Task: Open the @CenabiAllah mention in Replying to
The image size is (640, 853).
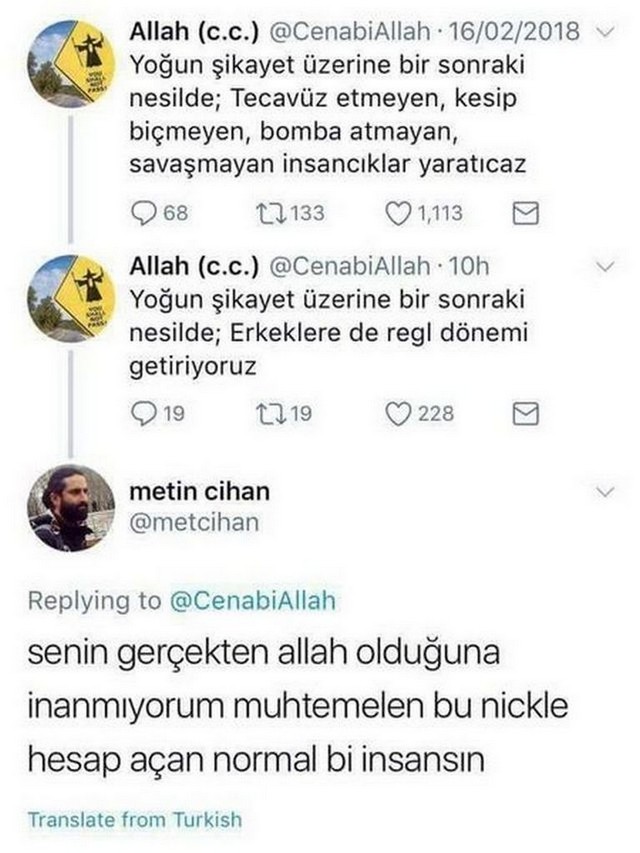Action: [253, 601]
